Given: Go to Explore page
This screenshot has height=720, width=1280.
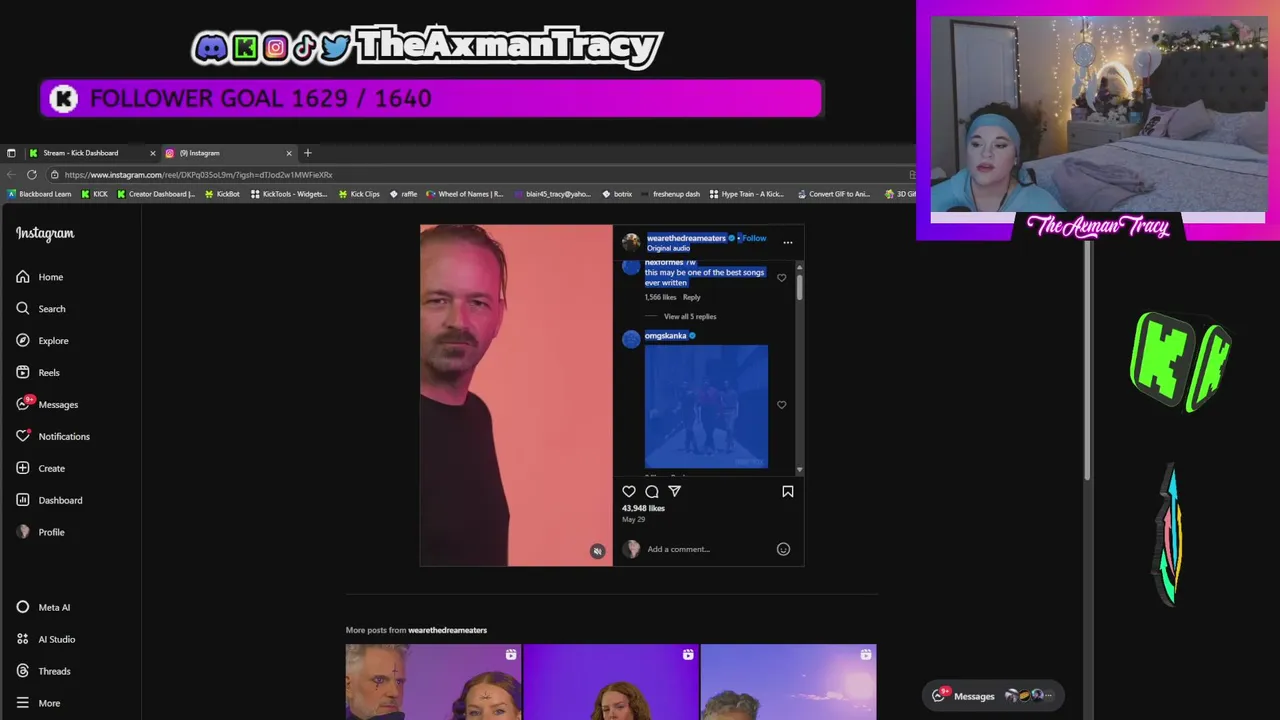Looking at the screenshot, I should tap(43, 341).
